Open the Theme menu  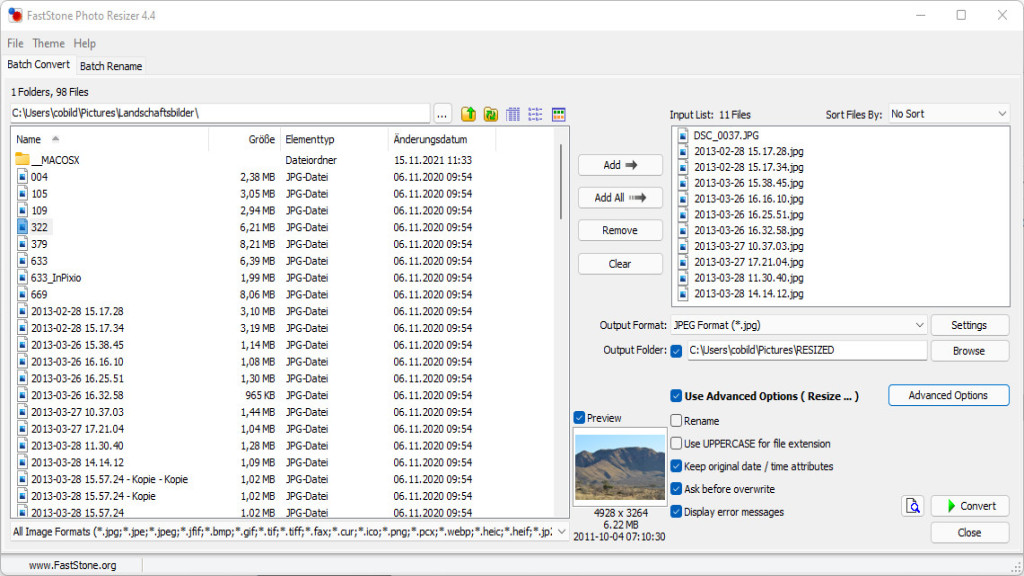coord(48,43)
